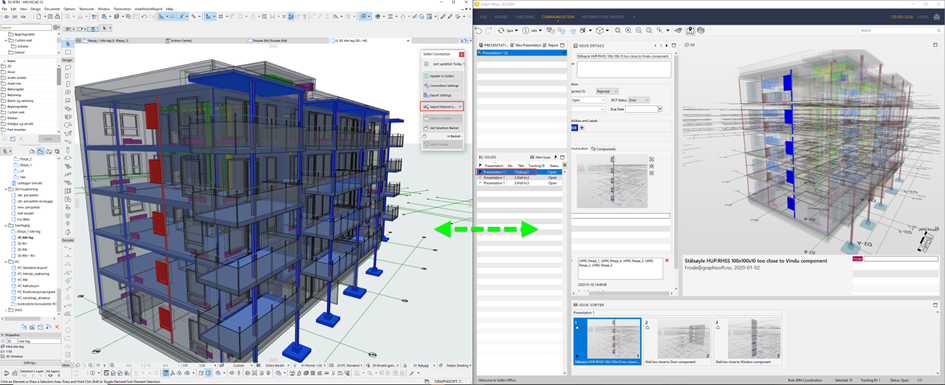
Task: Click the Undo arrow in Solibri toolbar
Action: point(480,30)
